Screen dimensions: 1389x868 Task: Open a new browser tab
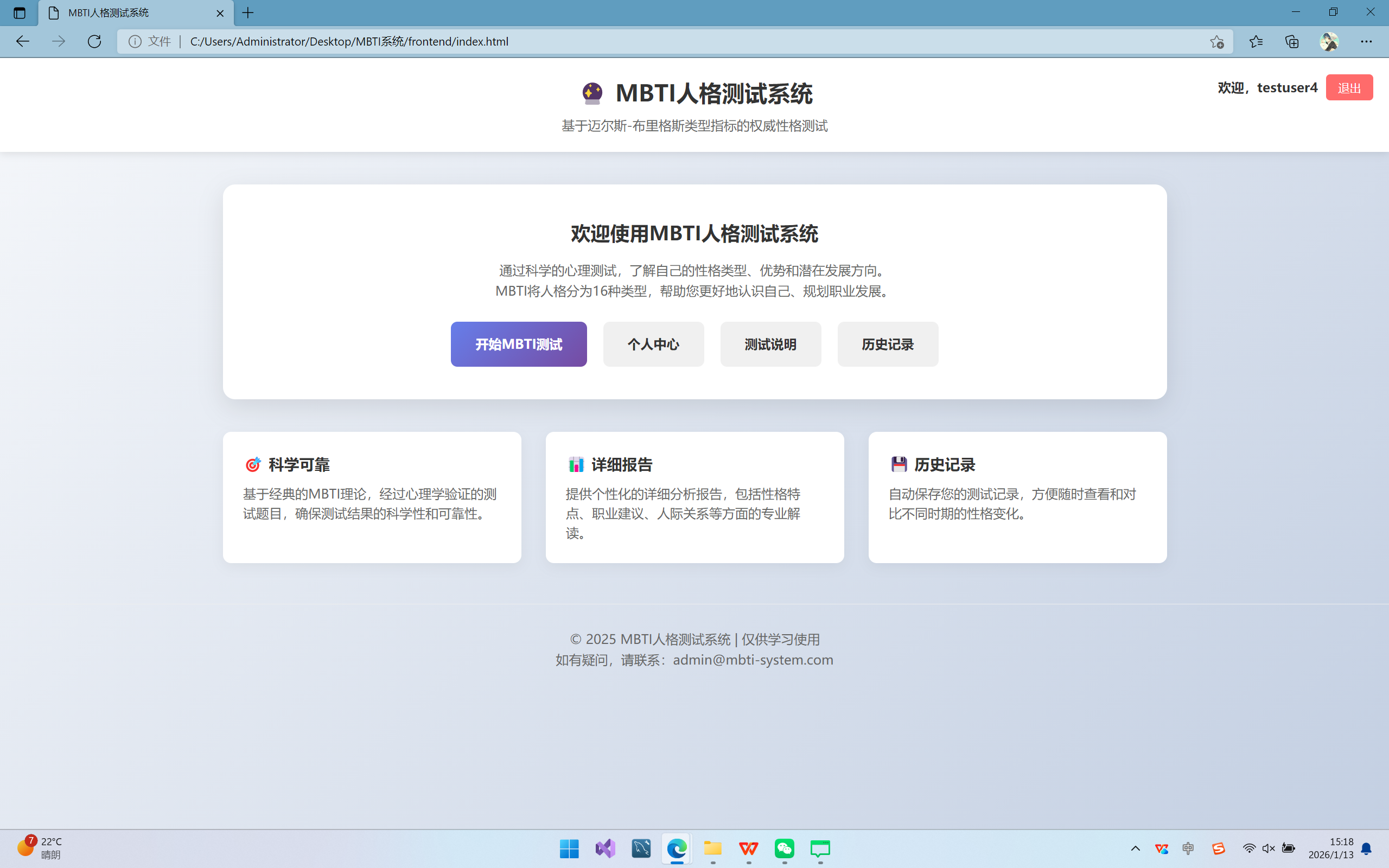248,12
